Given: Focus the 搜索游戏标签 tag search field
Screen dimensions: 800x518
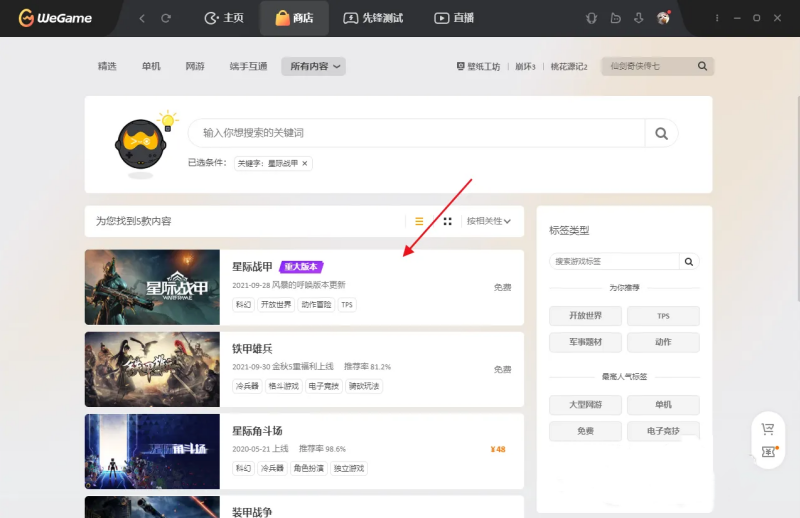Looking at the screenshot, I should 614,262.
